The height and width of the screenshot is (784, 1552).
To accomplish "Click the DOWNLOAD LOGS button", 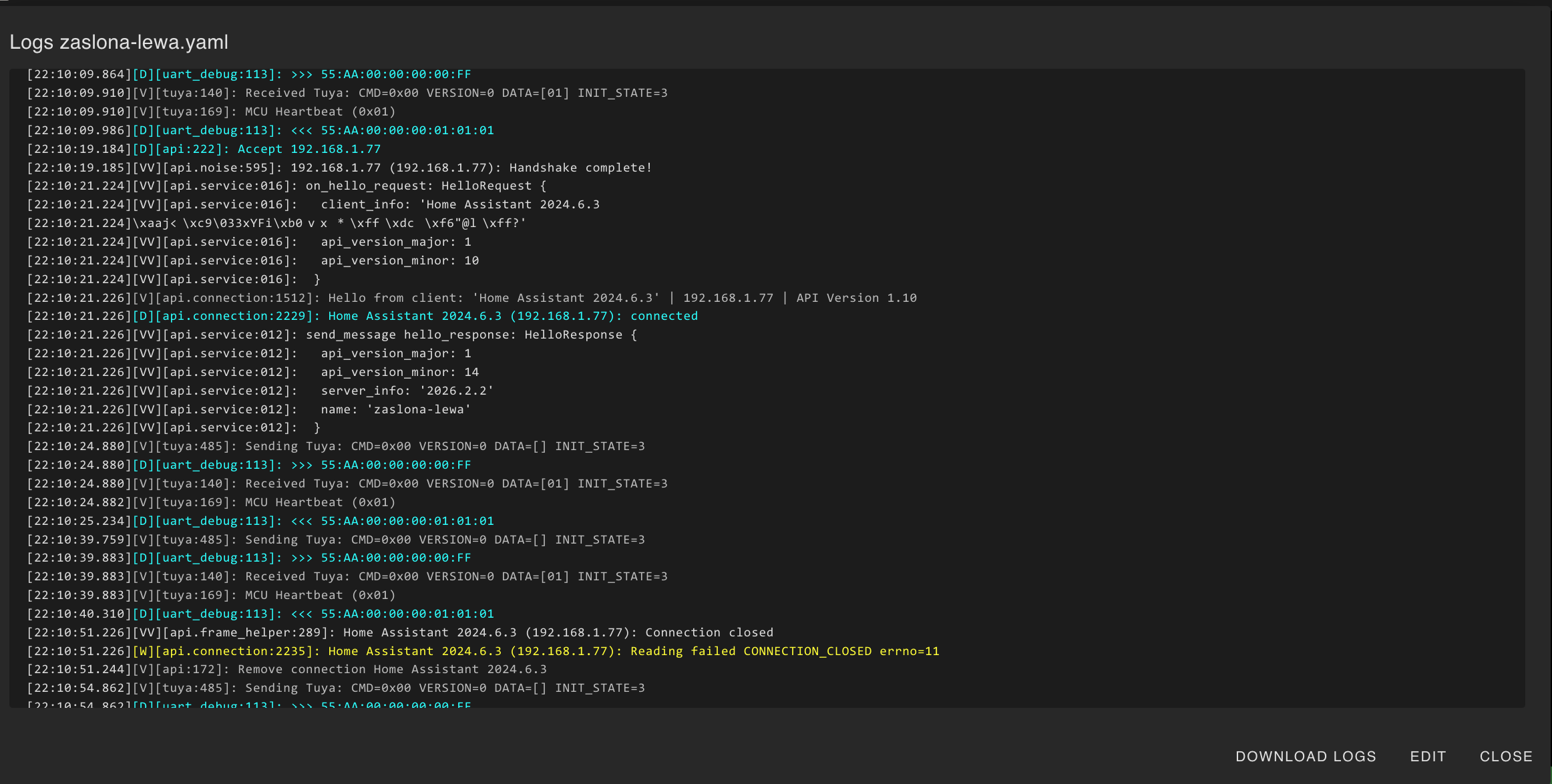I will (x=1306, y=756).
